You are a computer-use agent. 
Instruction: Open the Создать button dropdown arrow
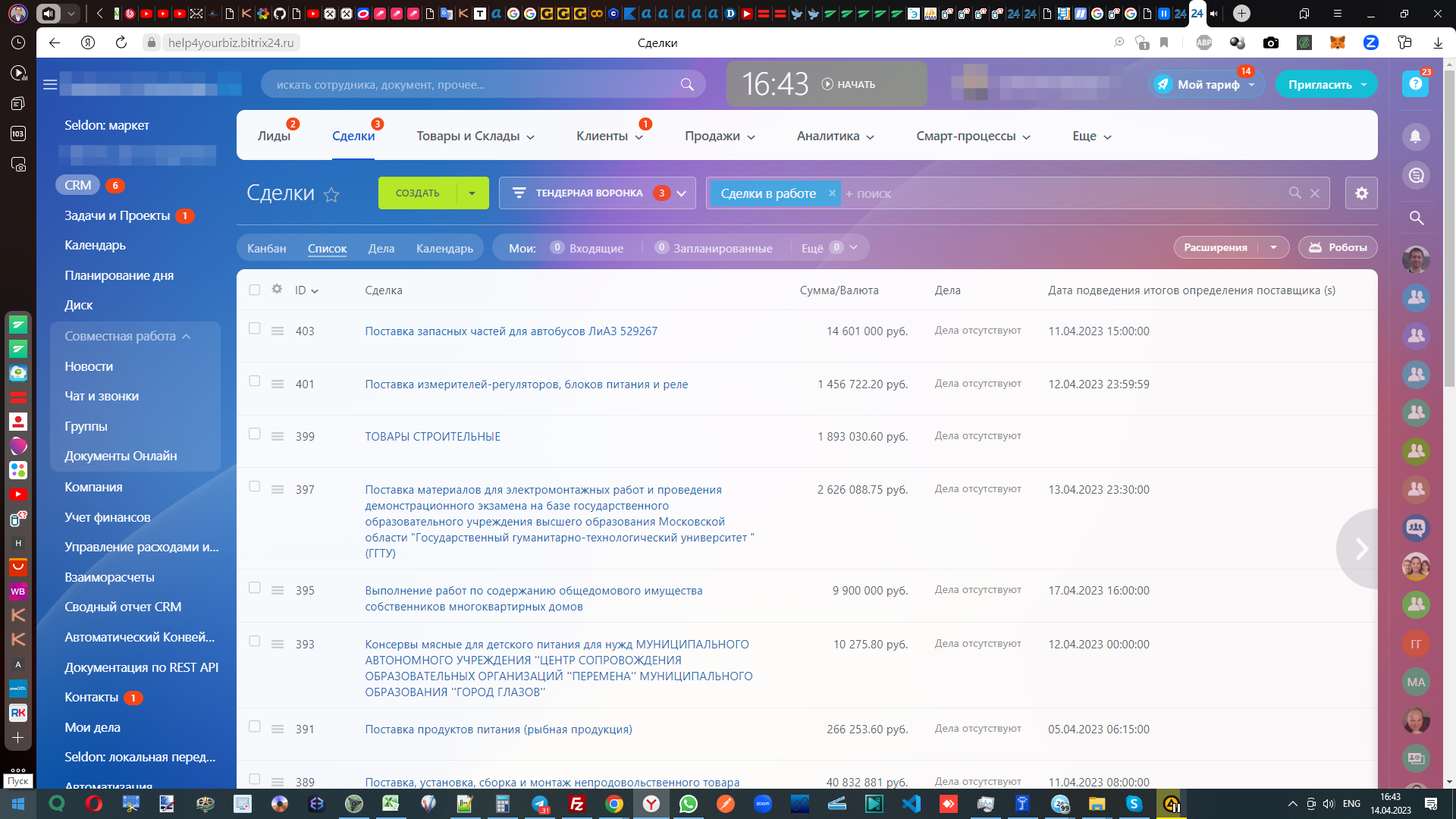[x=472, y=193]
